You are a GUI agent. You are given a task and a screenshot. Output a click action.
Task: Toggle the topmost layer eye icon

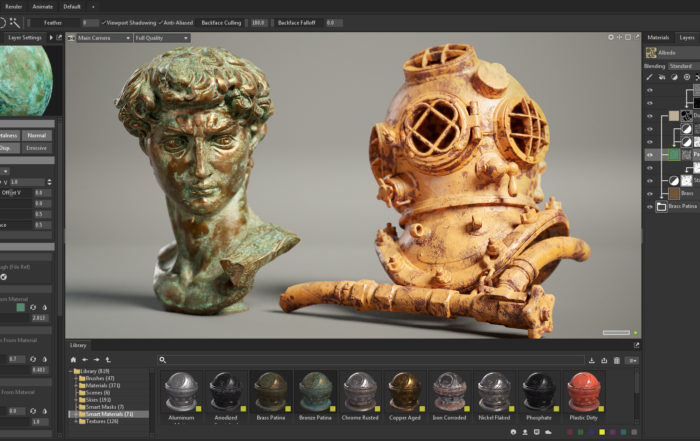[650, 90]
